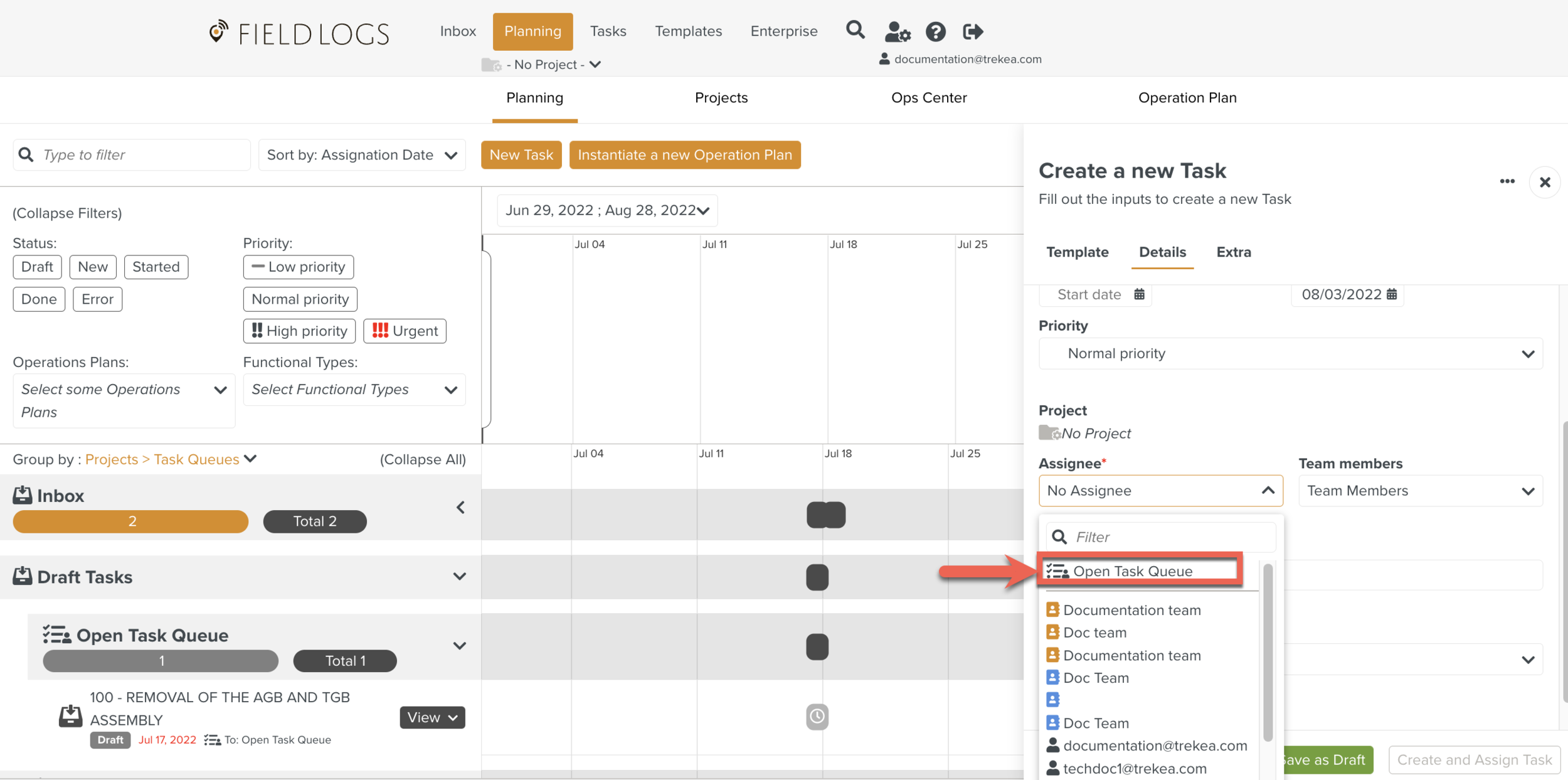Select documentation@trekea.com in assignee list
This screenshot has width=1568, height=780.
(x=1147, y=745)
